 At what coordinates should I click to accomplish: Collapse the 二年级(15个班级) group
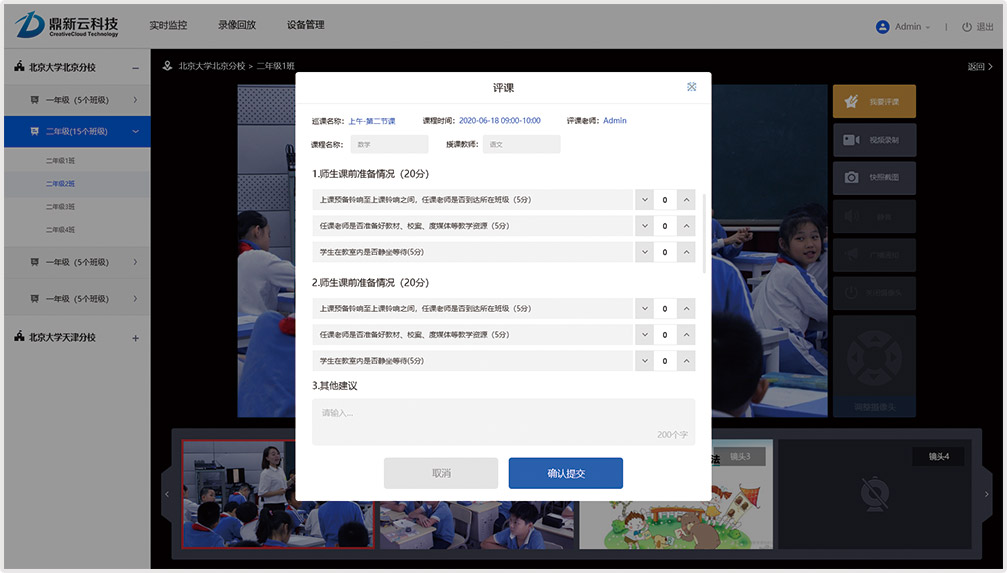136,131
